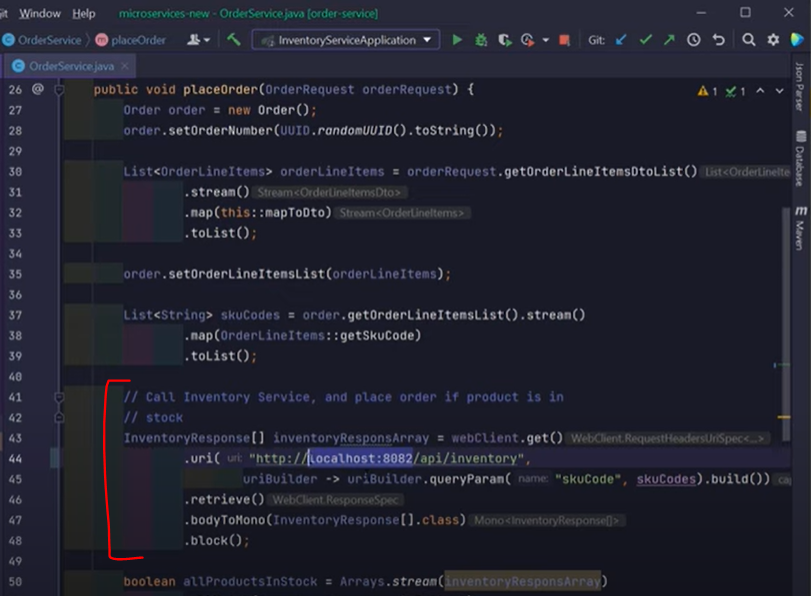Open the Help menu
The image size is (811, 596).
point(83,13)
